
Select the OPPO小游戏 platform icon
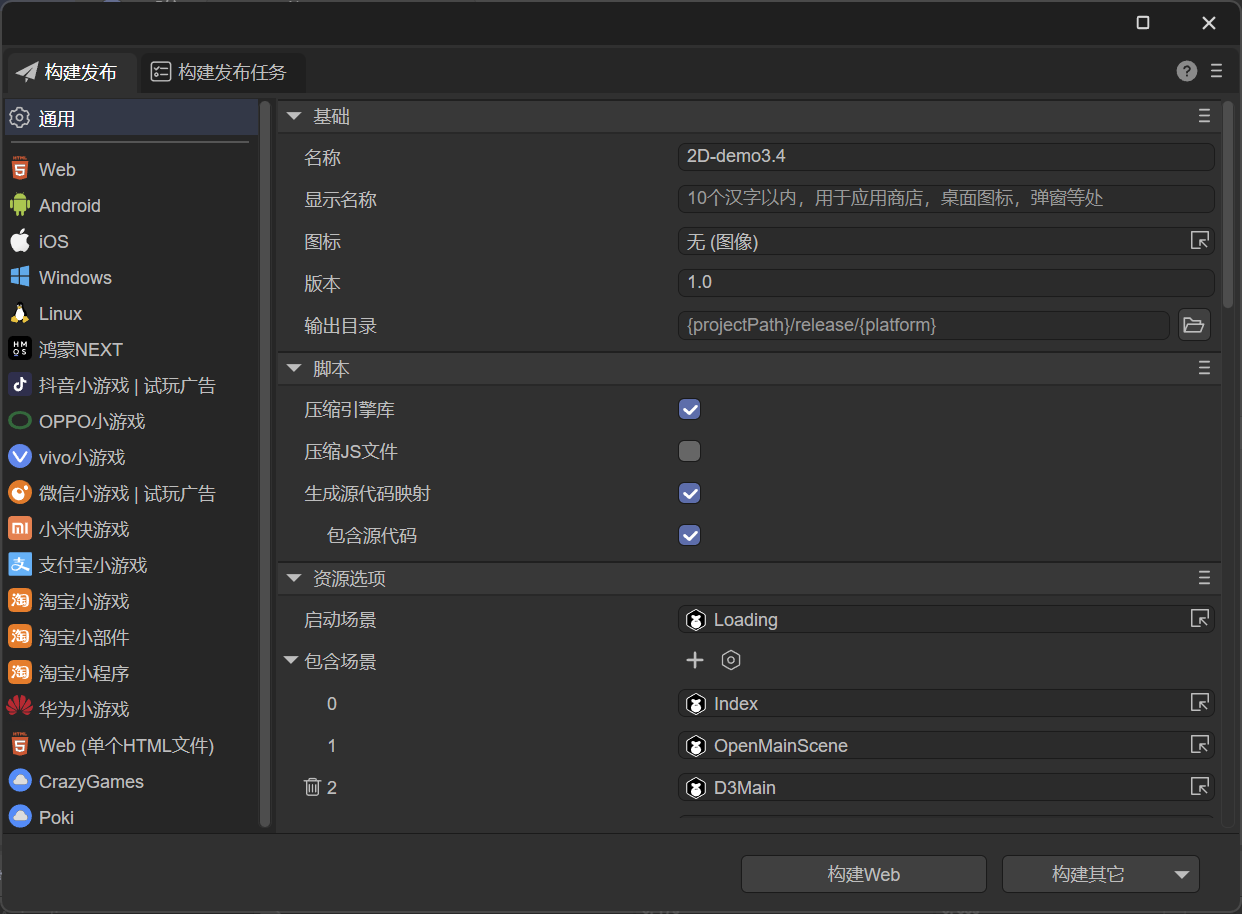point(20,421)
